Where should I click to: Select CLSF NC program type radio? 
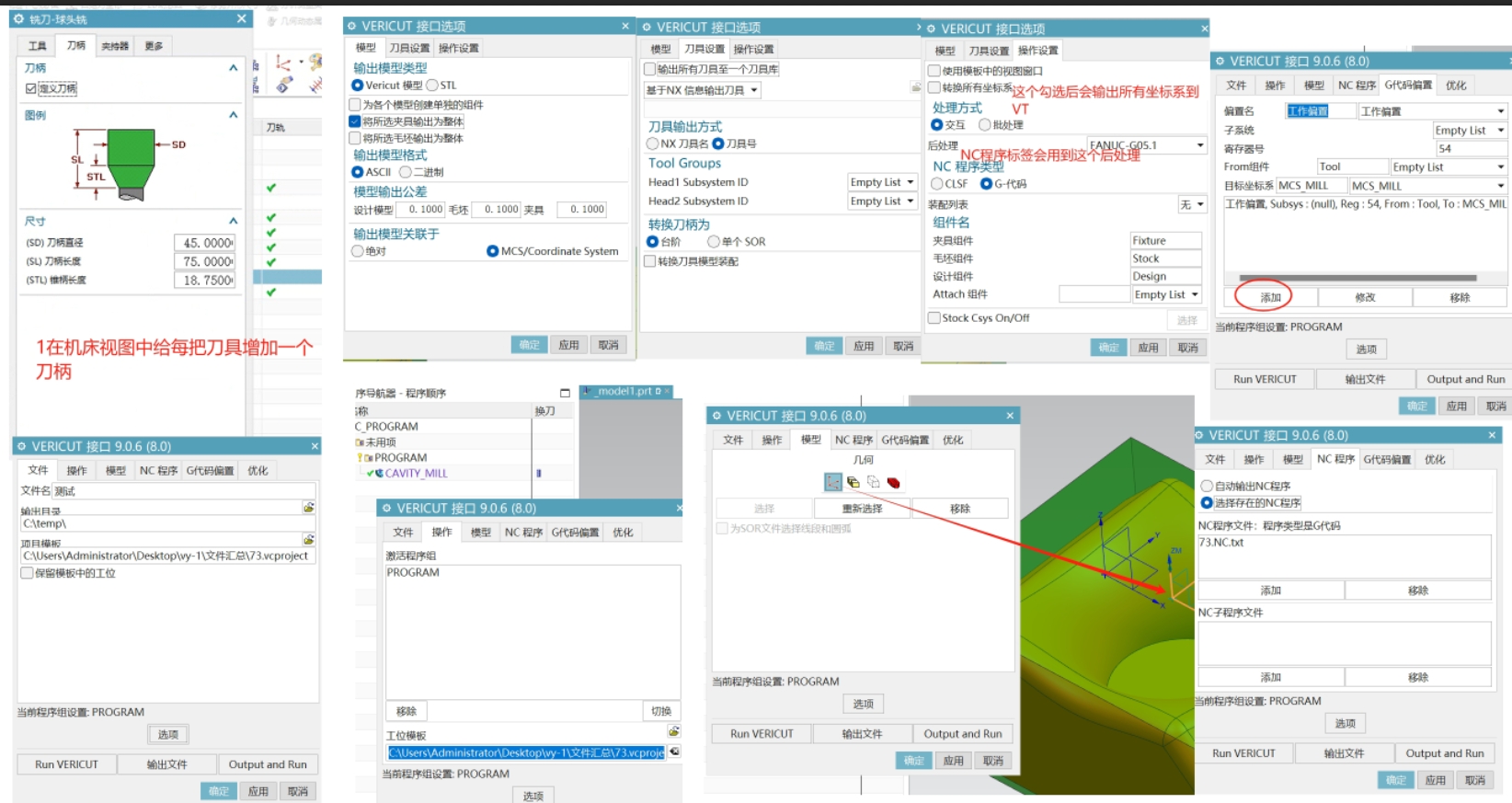click(x=937, y=184)
